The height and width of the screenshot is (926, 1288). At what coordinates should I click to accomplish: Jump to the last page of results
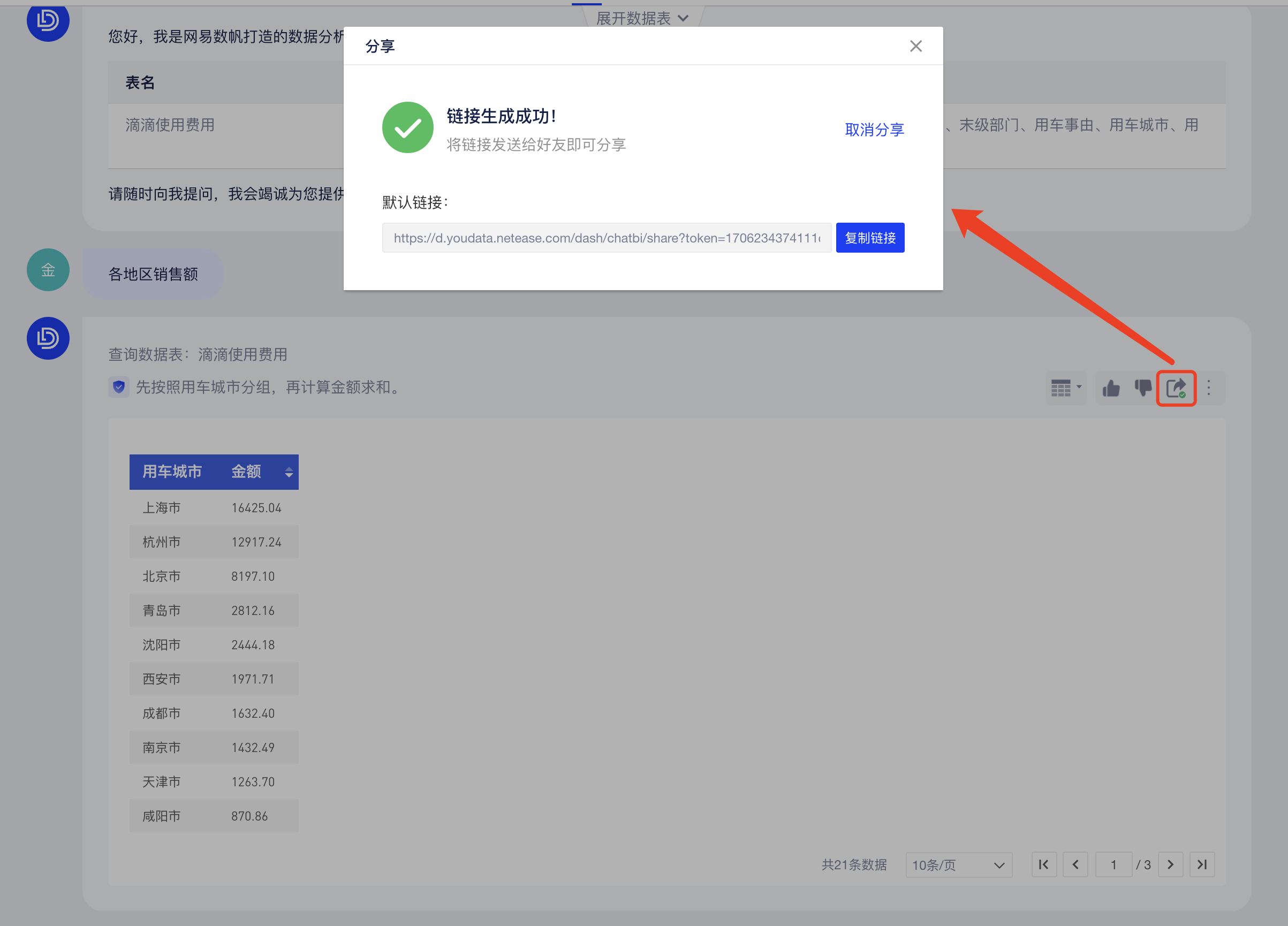tap(1202, 864)
